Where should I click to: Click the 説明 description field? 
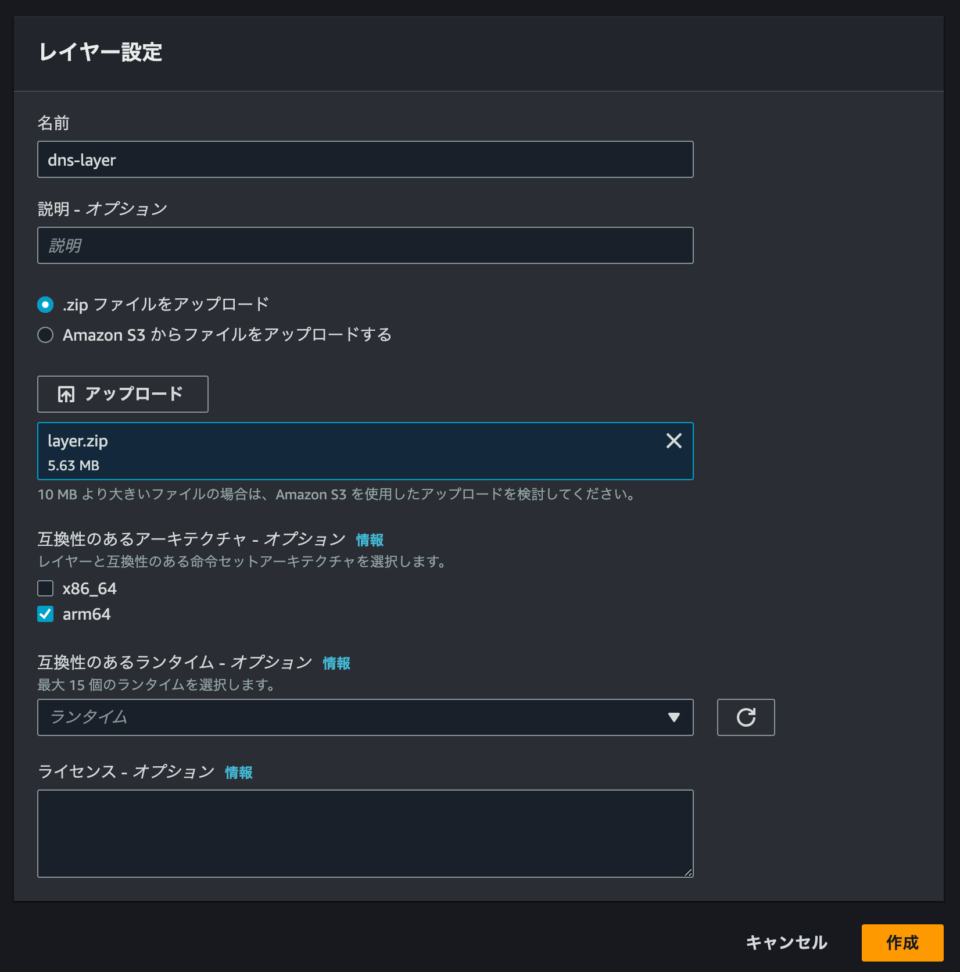[x=365, y=245]
